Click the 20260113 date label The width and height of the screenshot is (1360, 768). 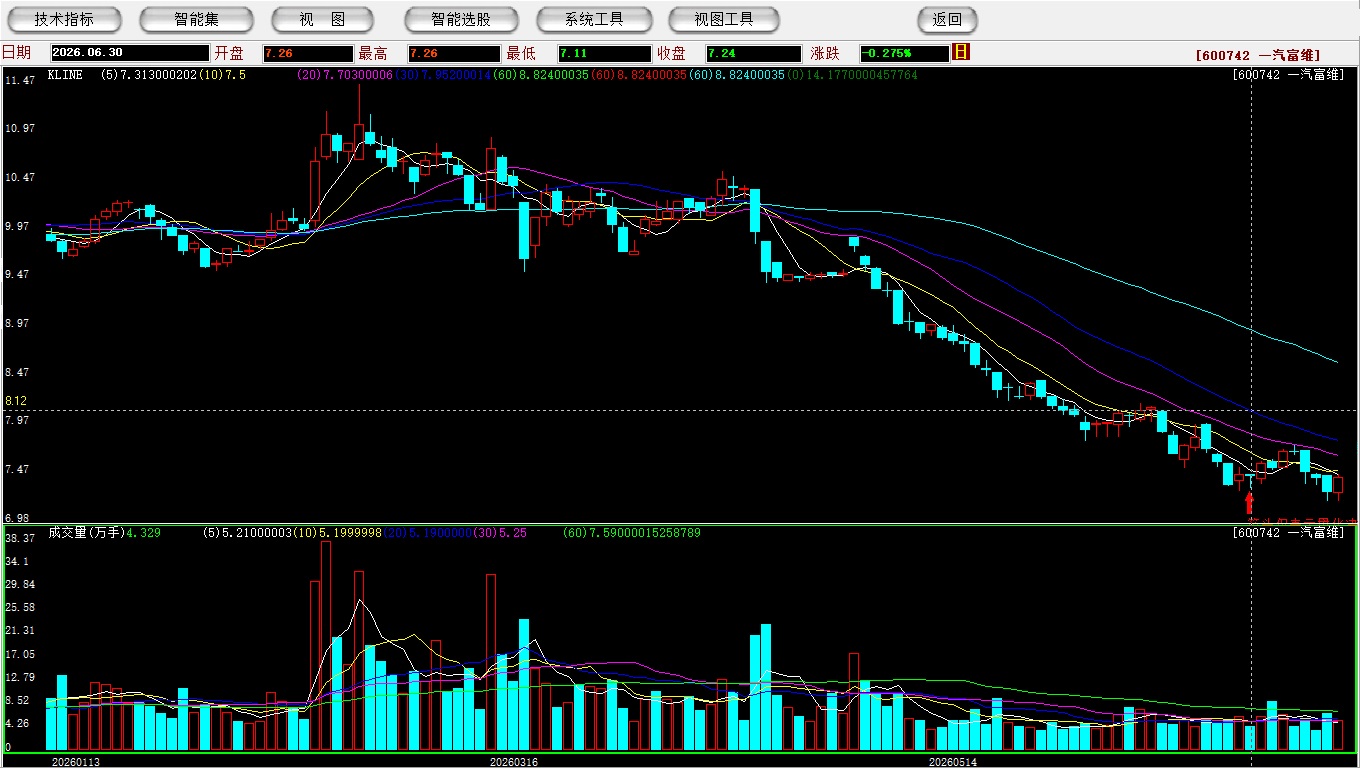pyautogui.click(x=76, y=762)
